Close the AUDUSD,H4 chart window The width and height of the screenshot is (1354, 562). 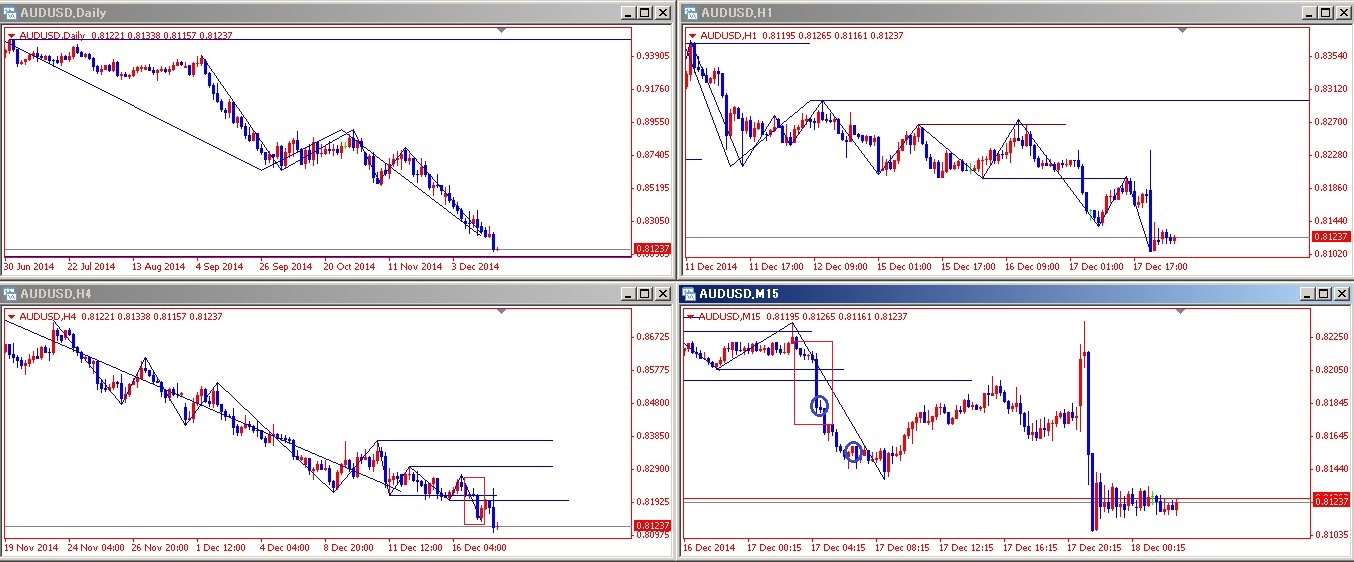[x=662, y=294]
